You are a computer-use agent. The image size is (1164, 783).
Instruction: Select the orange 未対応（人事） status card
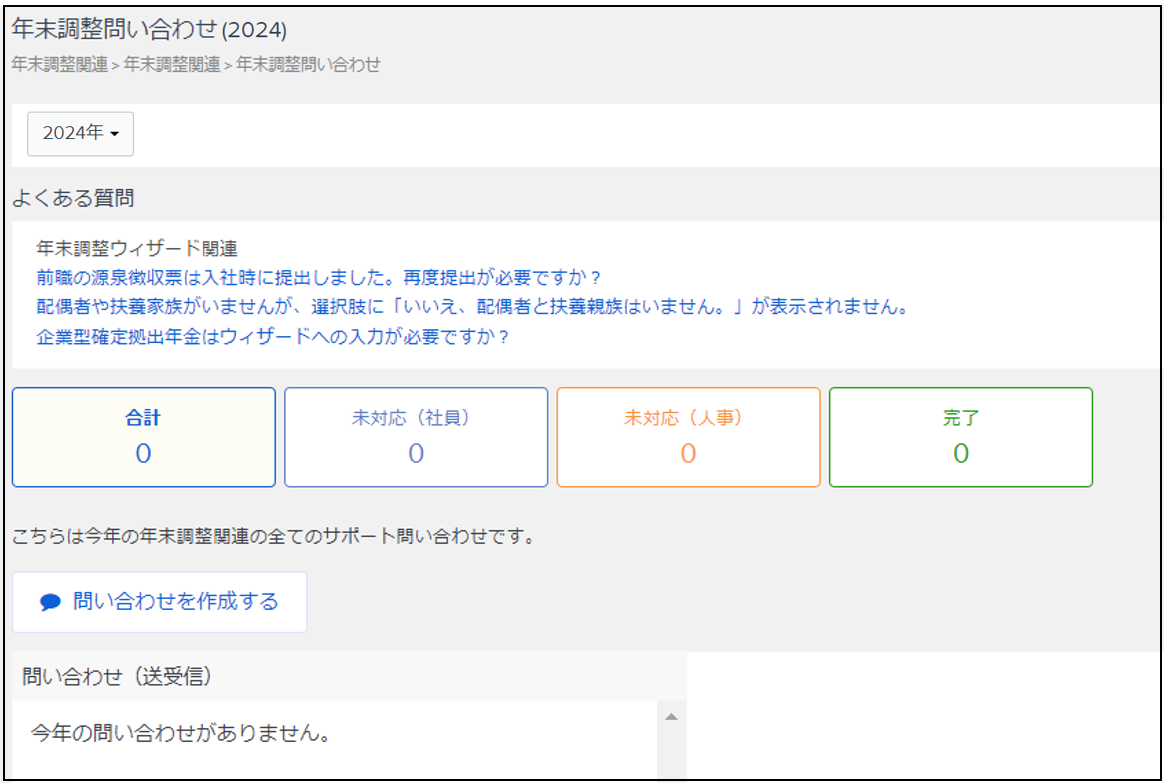[x=688, y=437]
